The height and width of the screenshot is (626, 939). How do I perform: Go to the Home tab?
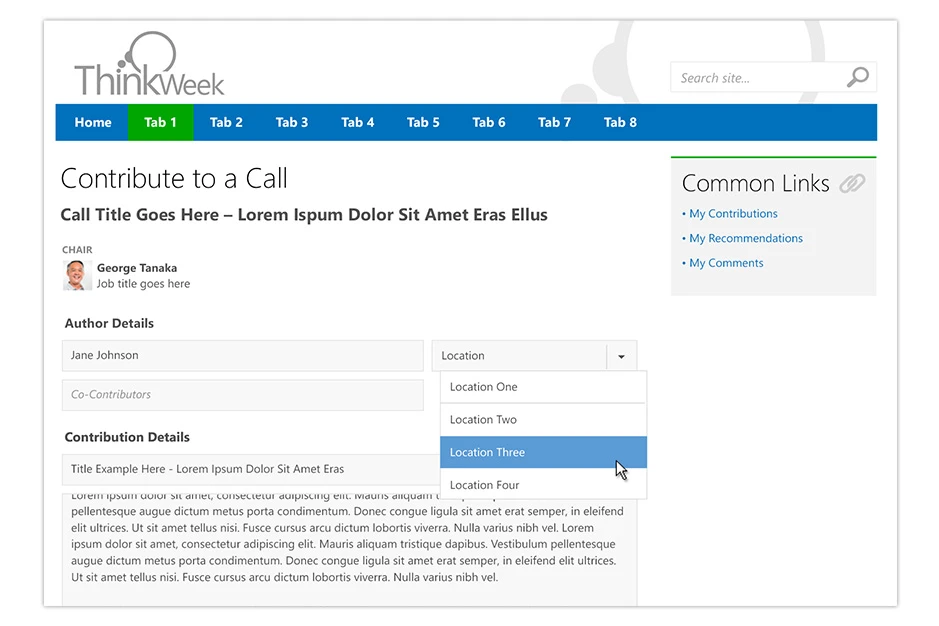(x=92, y=122)
